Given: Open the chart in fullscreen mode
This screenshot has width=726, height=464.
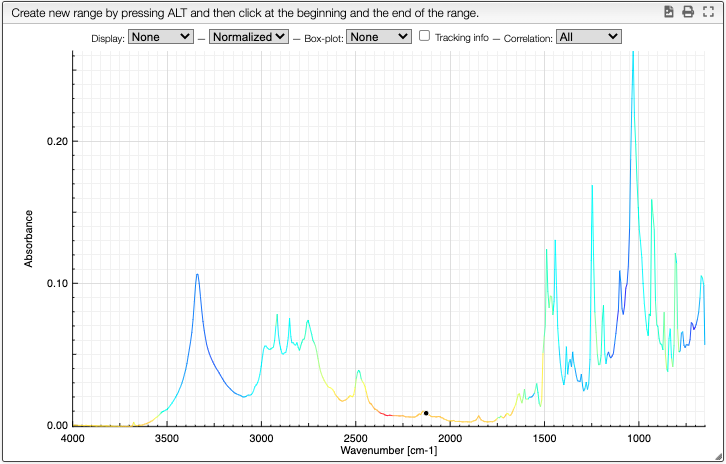Looking at the screenshot, I should click(708, 12).
